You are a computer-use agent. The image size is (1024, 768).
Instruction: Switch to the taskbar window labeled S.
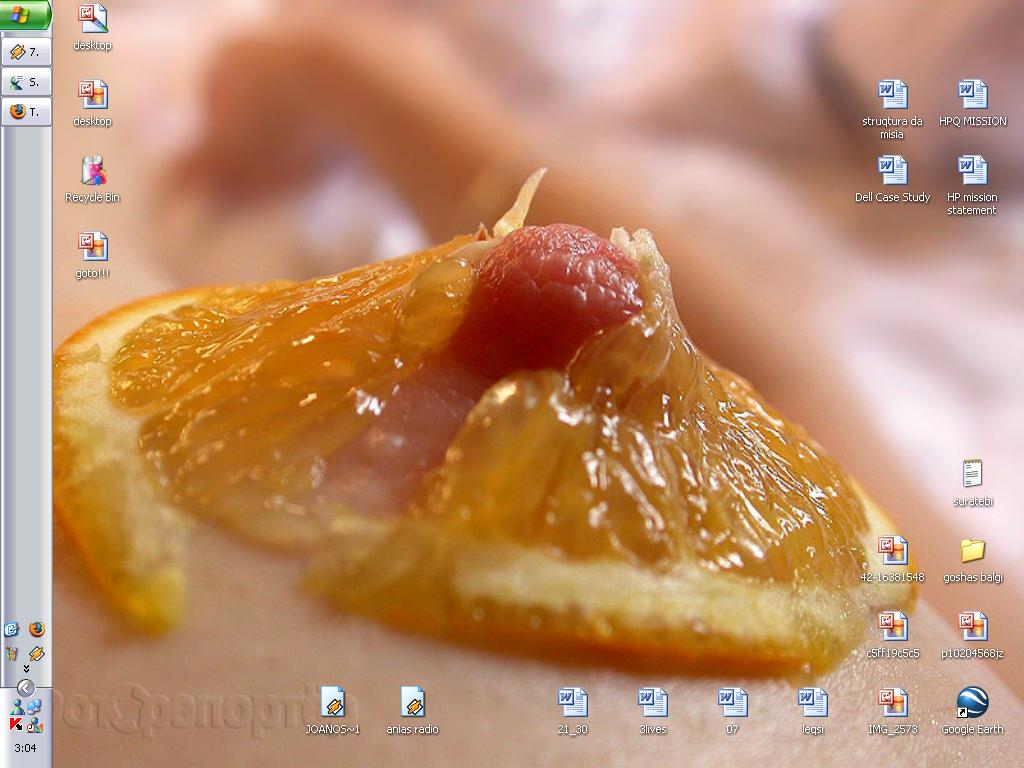(25, 82)
